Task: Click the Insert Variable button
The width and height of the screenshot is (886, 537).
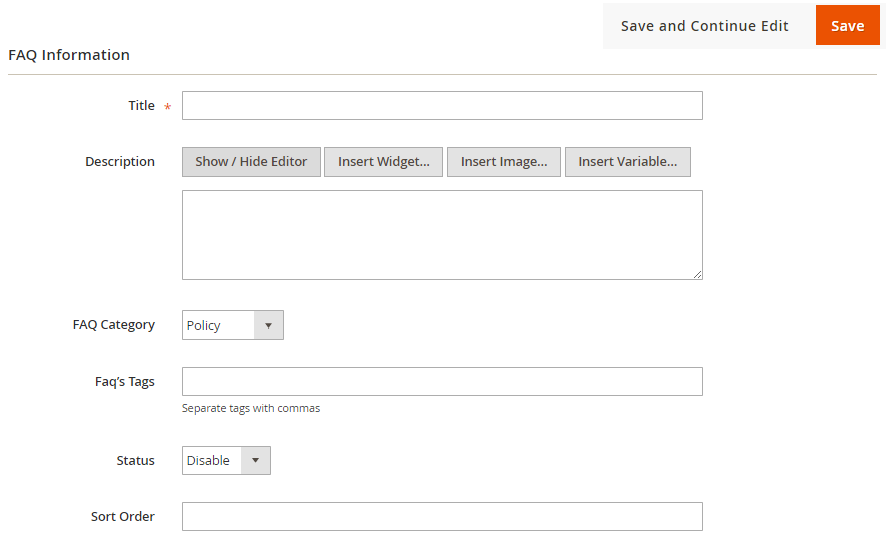Action: [x=627, y=162]
